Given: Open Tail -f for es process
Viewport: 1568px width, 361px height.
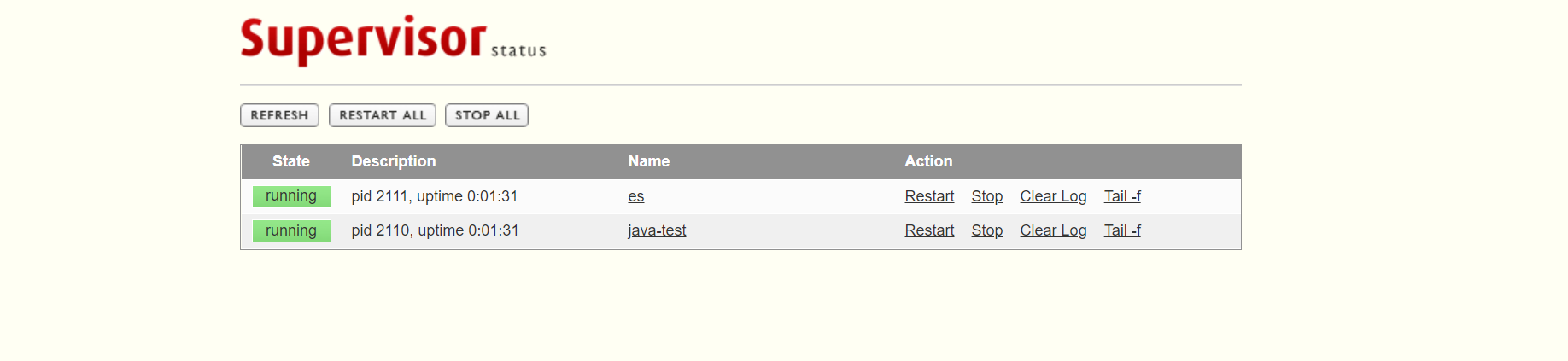Looking at the screenshot, I should tap(1121, 196).
